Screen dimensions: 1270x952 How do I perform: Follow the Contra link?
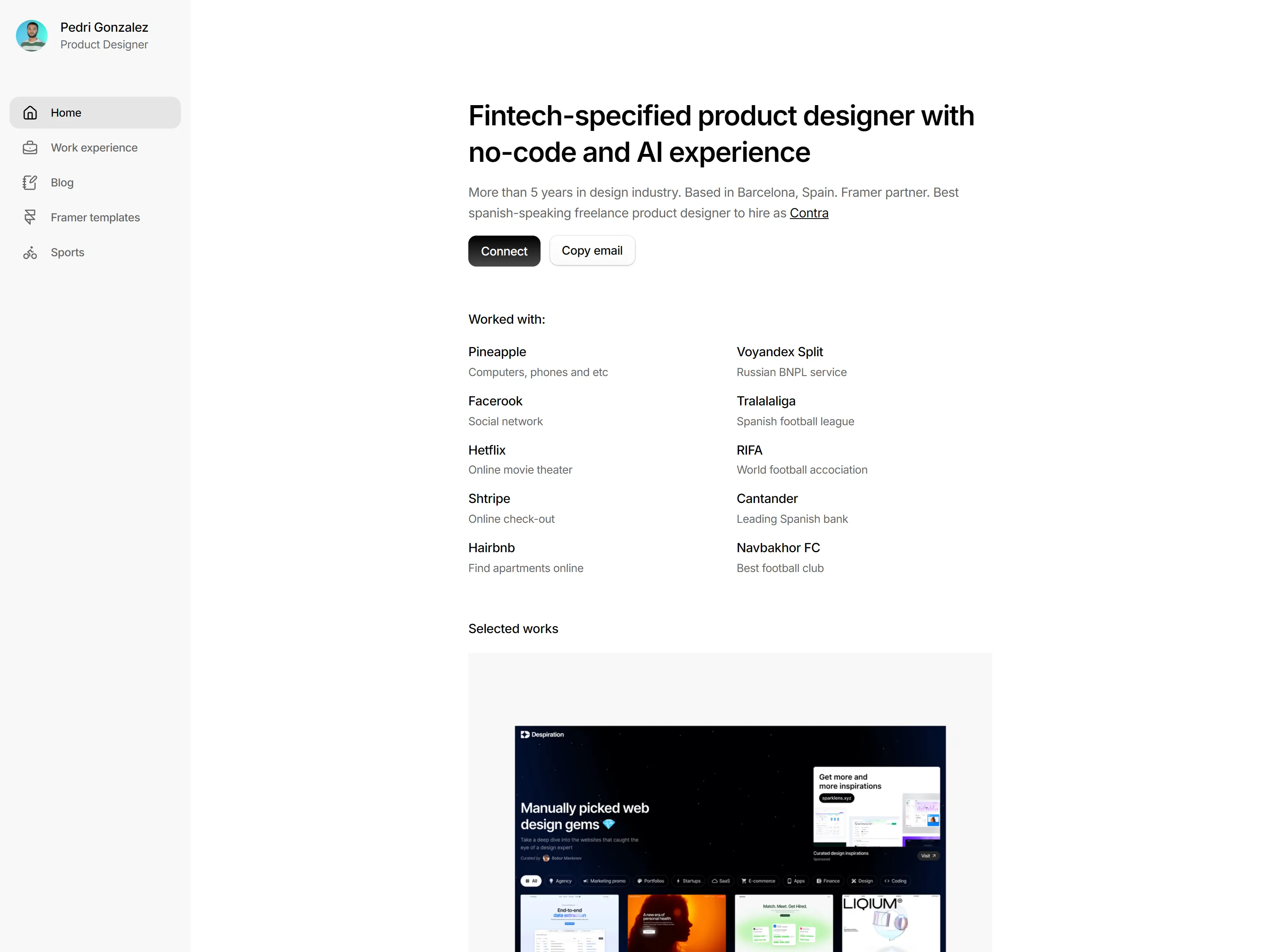click(x=809, y=213)
